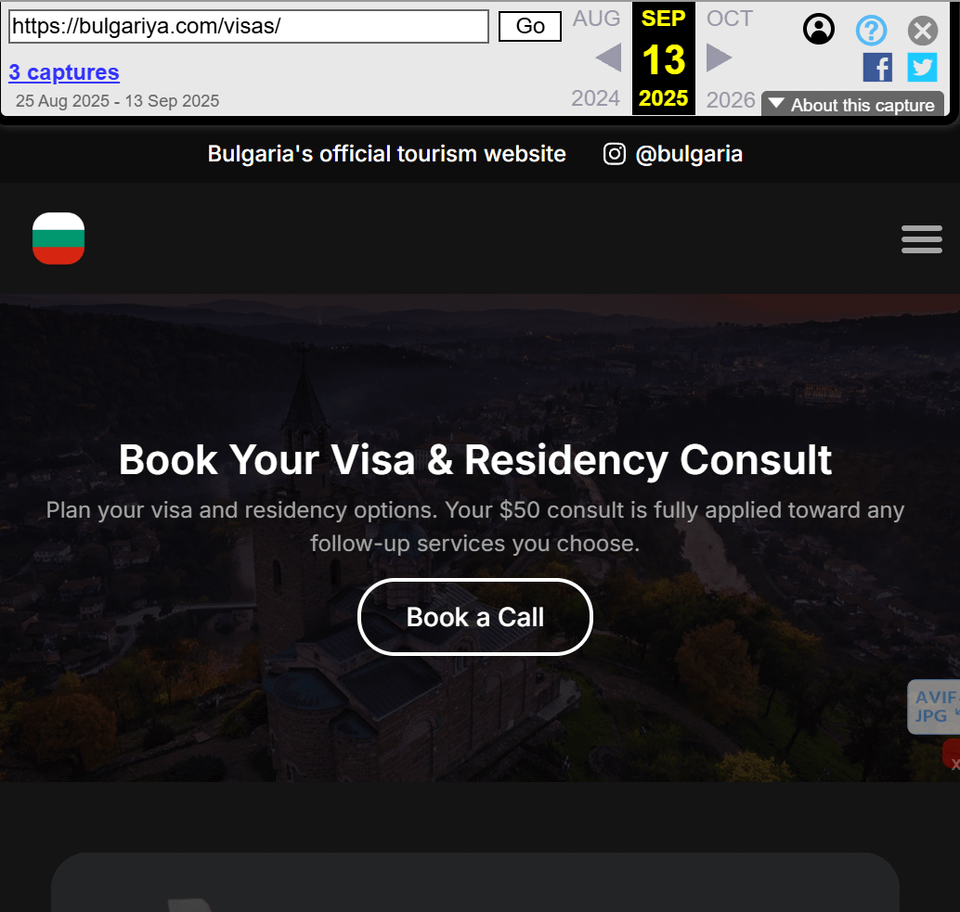Click the AVIF JPG converter badge

point(934,706)
